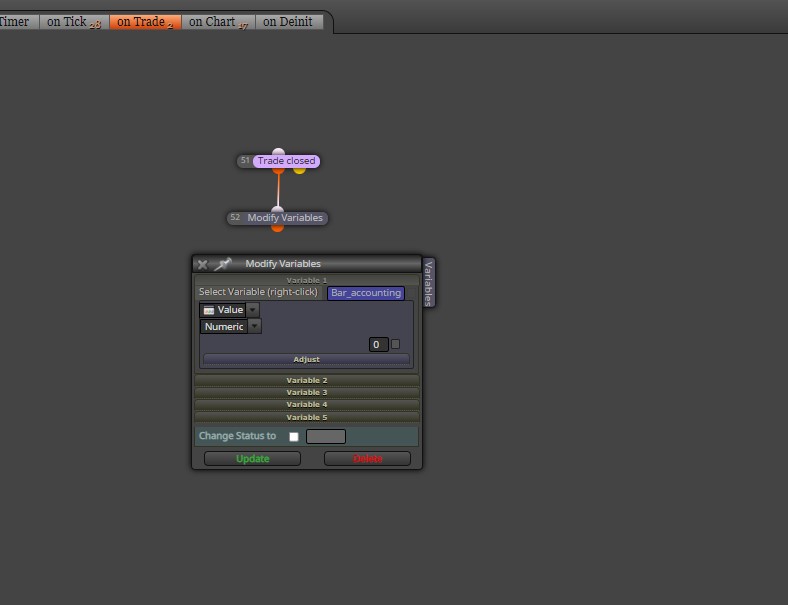Click the Change Status to value field
This screenshot has width=788, height=605.
pyautogui.click(x=326, y=436)
